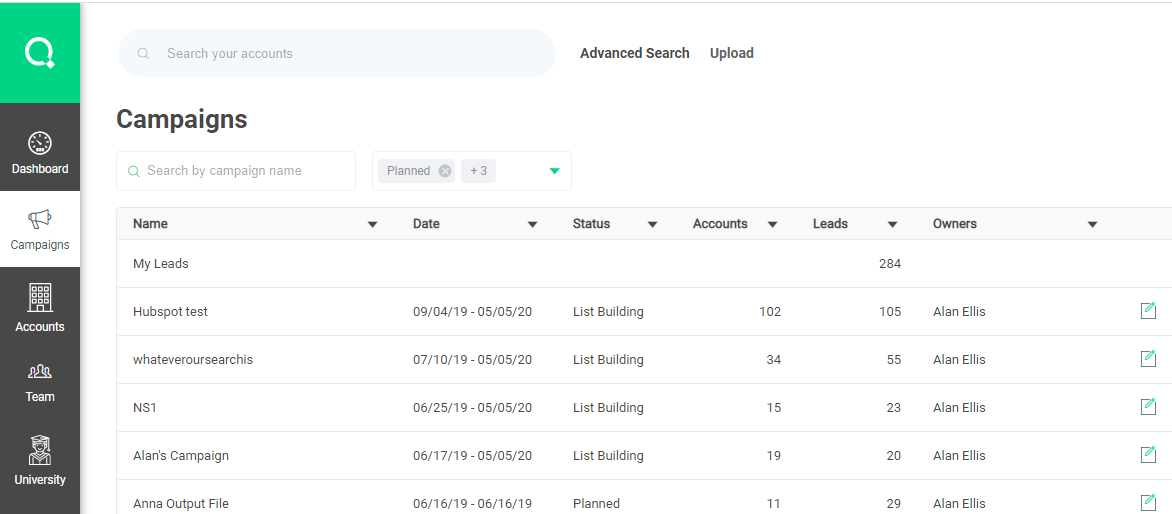Click the Upload link
The image size is (1172, 514).
point(731,53)
